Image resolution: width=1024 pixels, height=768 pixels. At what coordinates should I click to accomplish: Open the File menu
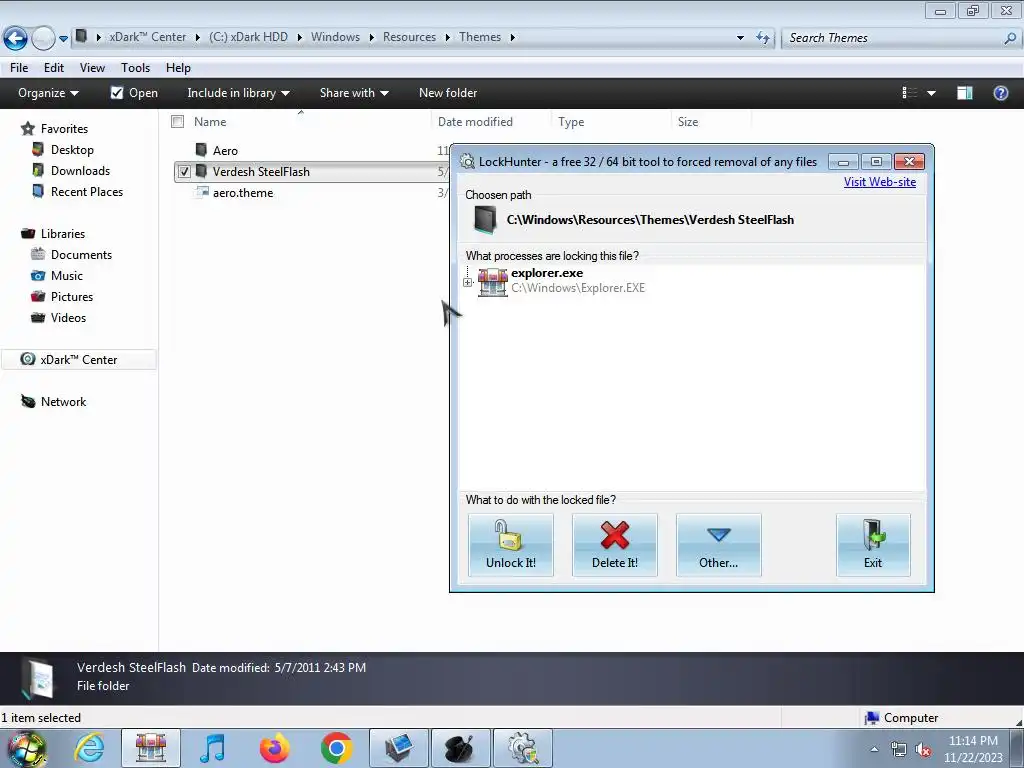19,68
